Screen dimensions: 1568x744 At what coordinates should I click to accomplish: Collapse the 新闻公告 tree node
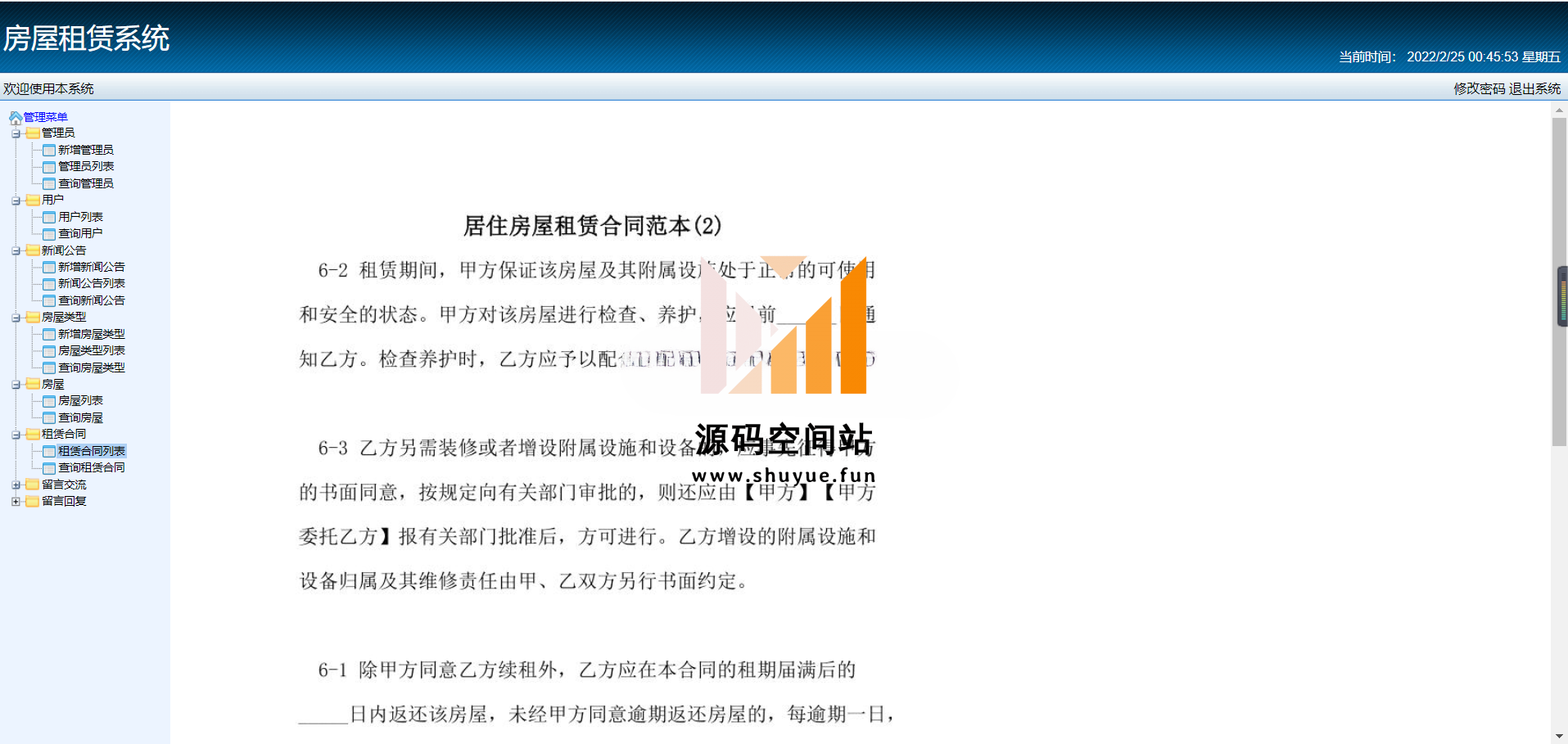[16, 250]
